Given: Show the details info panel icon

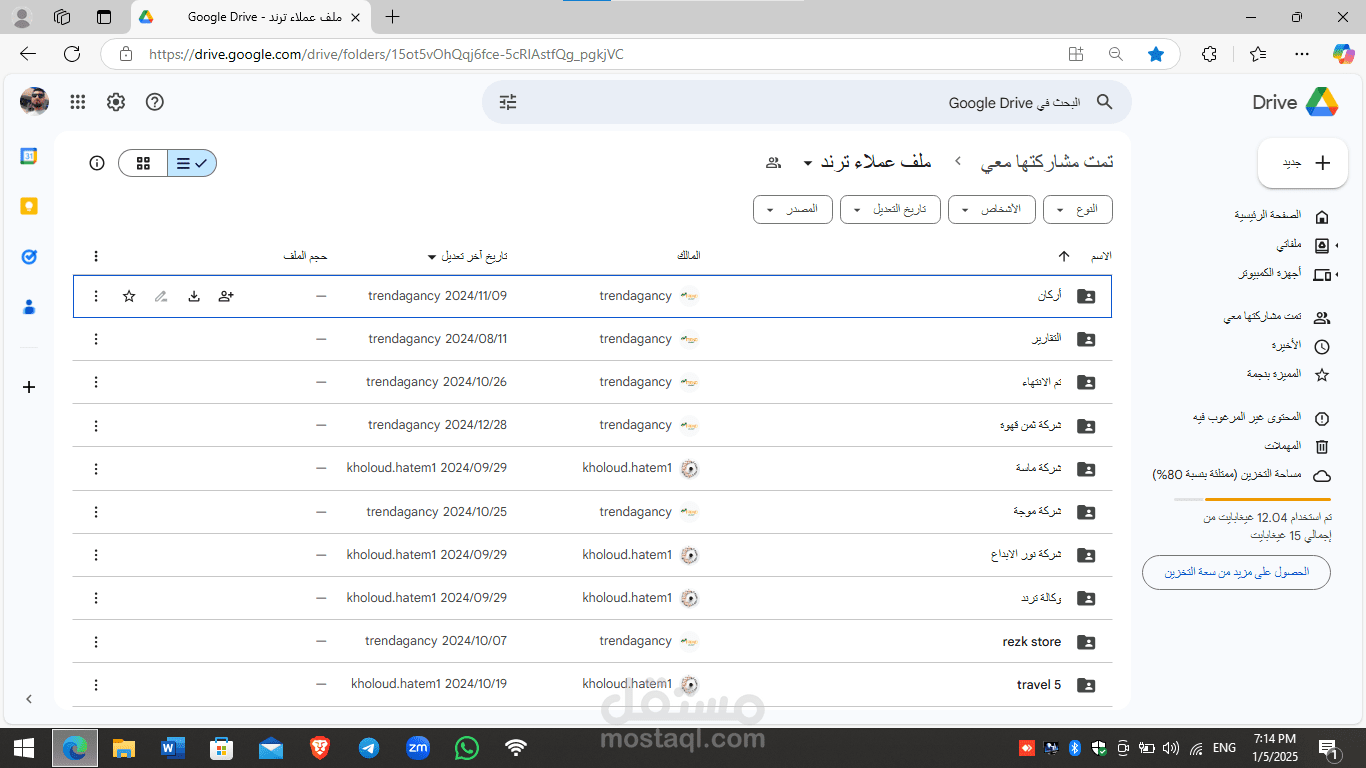Looking at the screenshot, I should pos(97,163).
